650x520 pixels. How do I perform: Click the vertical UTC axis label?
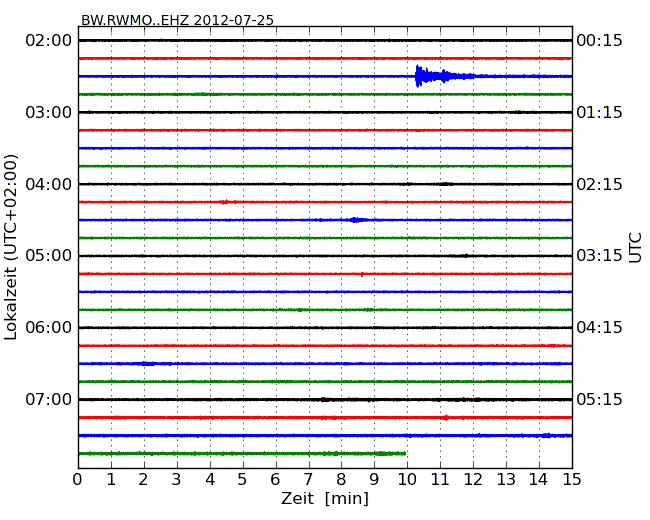click(x=635, y=248)
